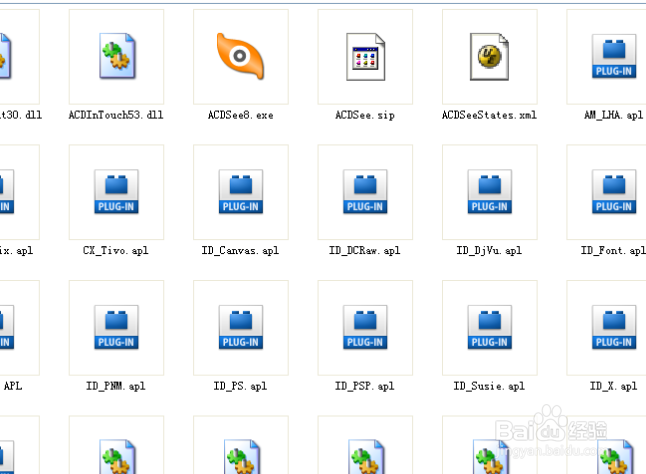
Task: Click the file name CX_Tivo.apl
Action: click(x=116, y=250)
